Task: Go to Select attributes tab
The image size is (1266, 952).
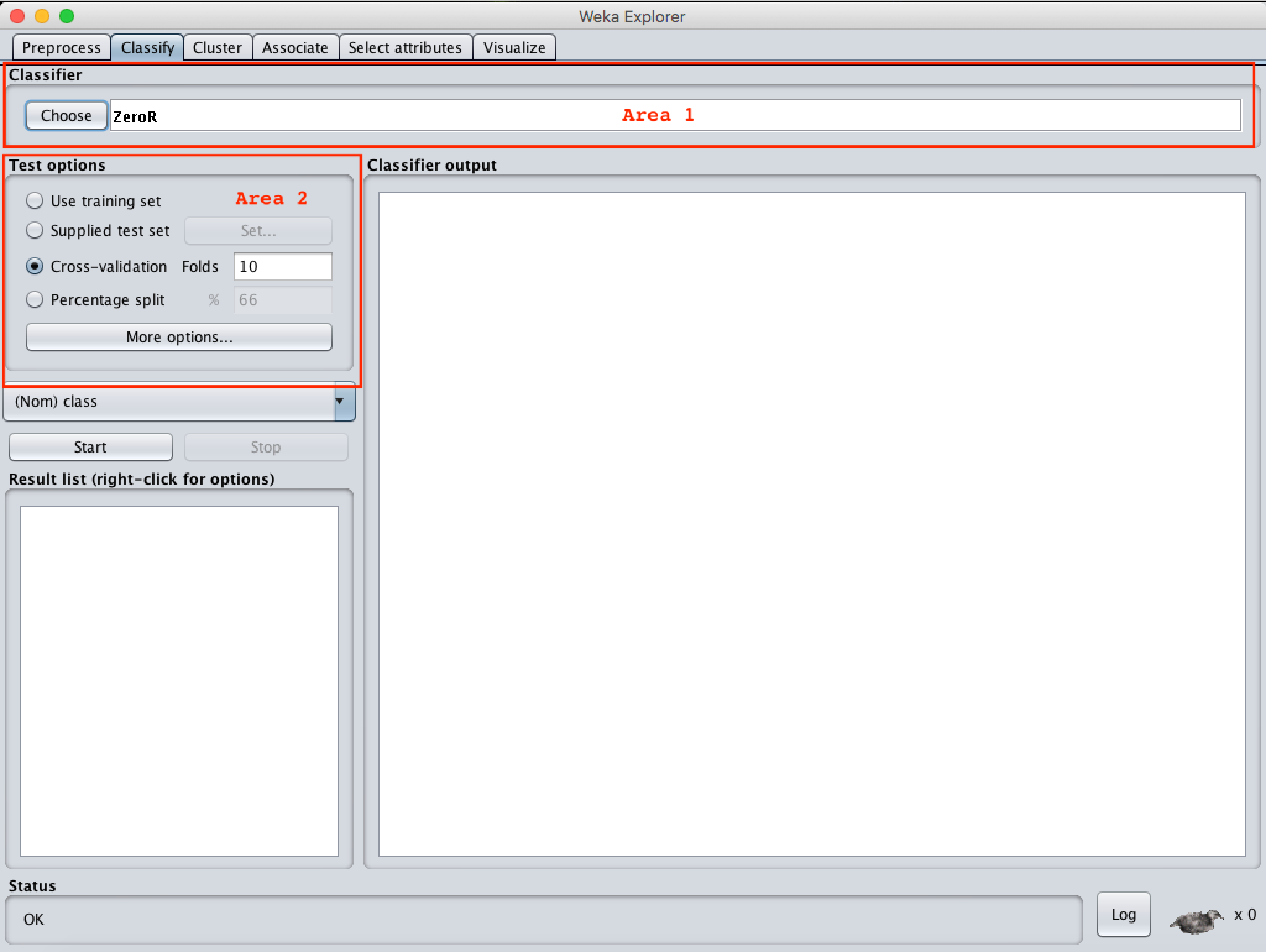Action: coord(405,48)
